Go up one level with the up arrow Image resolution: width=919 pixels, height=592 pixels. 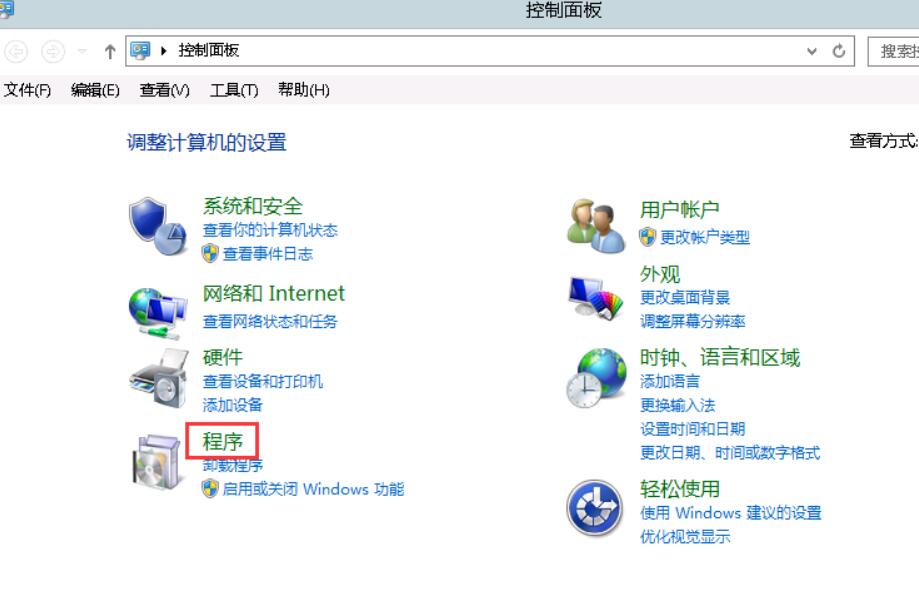click(110, 52)
